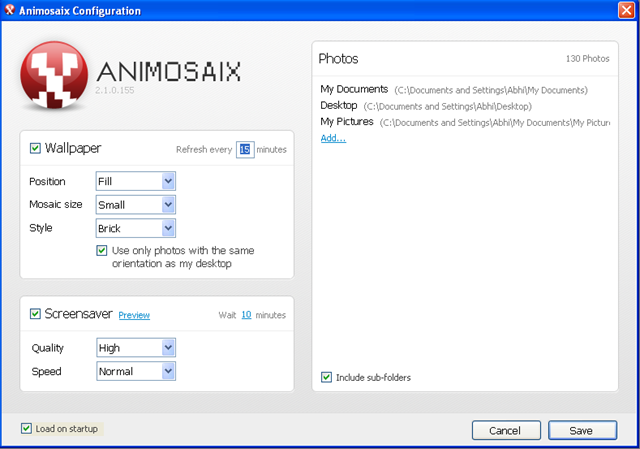This screenshot has height=449, width=640.
Task: Click the Animosaix Configuration title text
Action: pyautogui.click(x=80, y=11)
